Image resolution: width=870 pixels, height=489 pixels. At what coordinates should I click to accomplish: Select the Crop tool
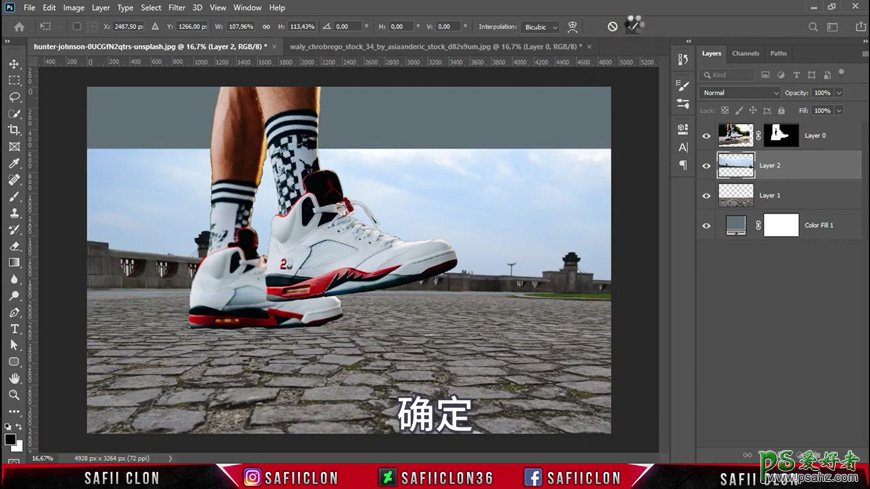pyautogui.click(x=14, y=130)
